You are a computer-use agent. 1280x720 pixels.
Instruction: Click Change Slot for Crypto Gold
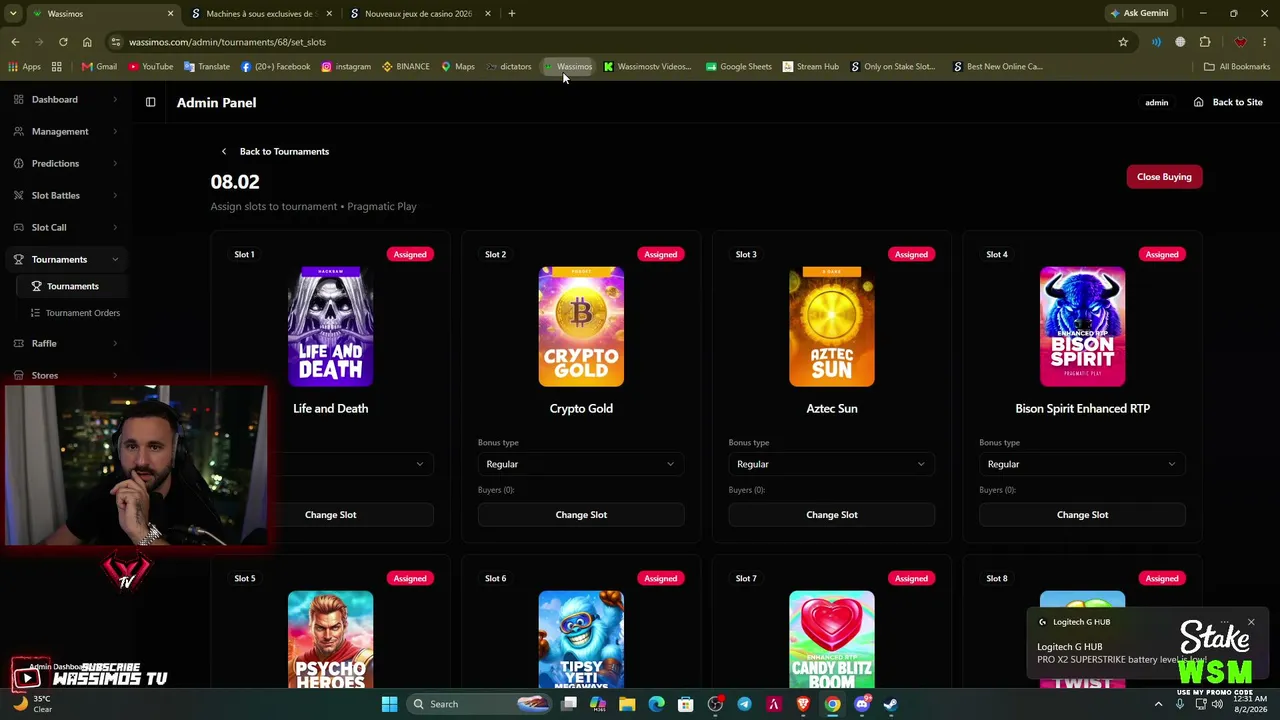tap(581, 515)
